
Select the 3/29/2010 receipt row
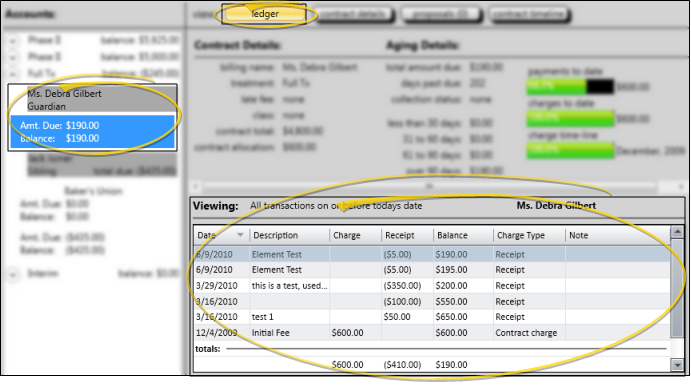(x=432, y=285)
